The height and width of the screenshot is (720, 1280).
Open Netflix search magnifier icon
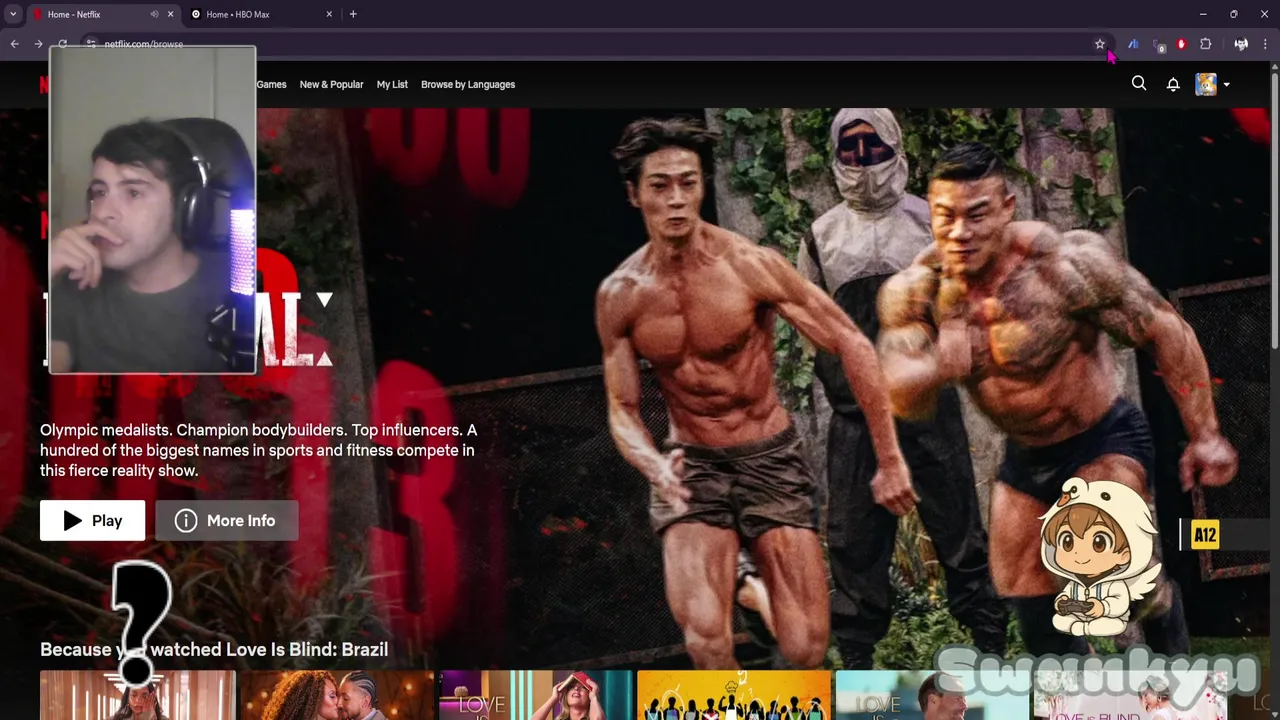[1139, 84]
